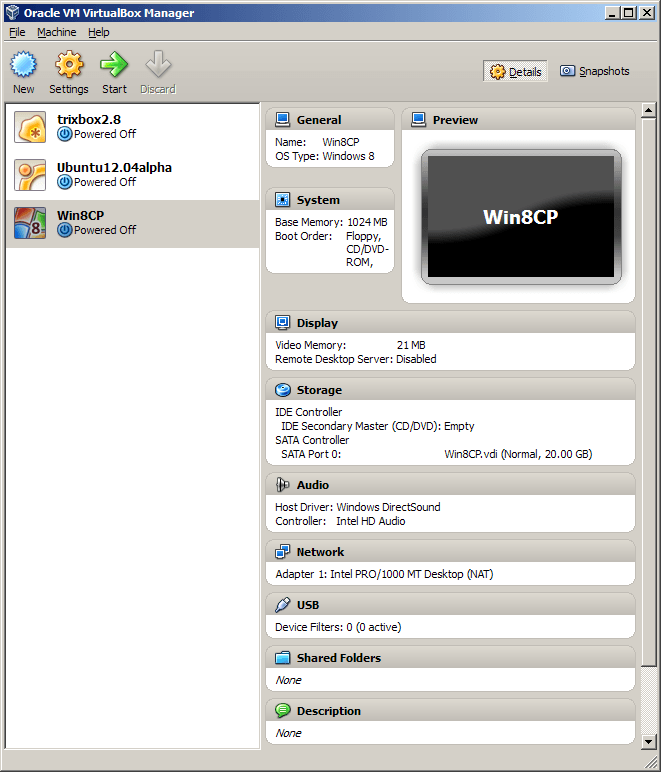Click the power state icon under Win8CP

click(64, 230)
